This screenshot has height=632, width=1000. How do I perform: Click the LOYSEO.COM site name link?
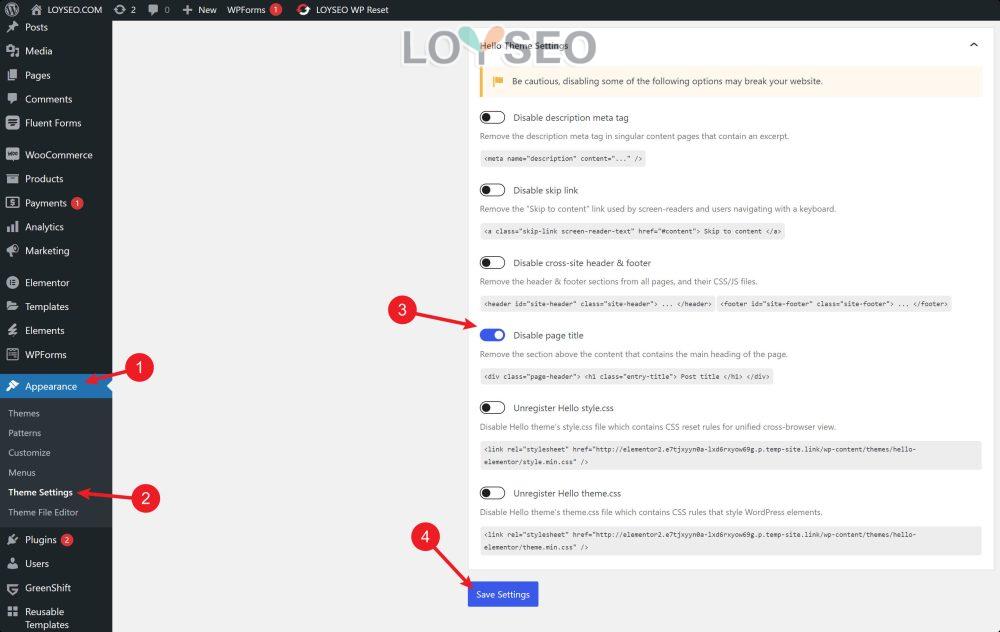tap(75, 10)
